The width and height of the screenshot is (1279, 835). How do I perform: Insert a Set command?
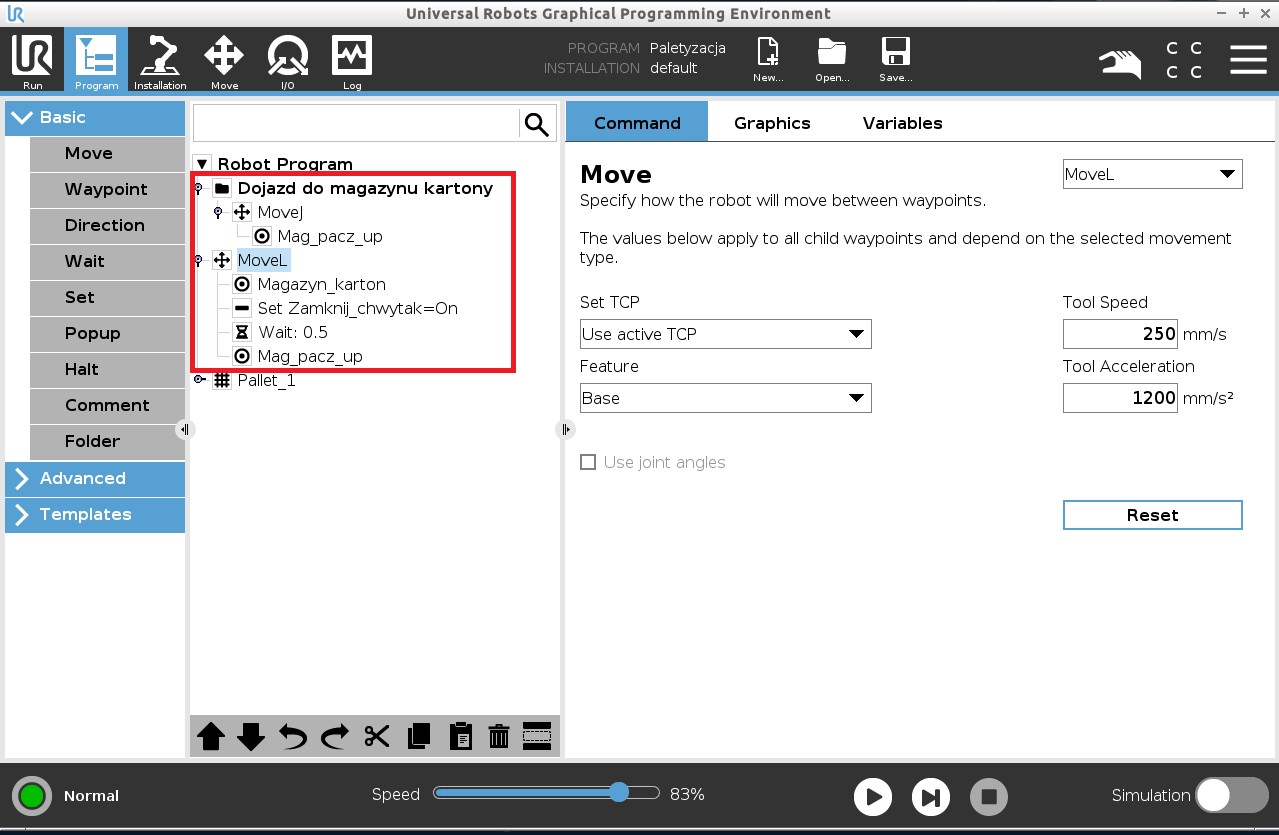(107, 297)
